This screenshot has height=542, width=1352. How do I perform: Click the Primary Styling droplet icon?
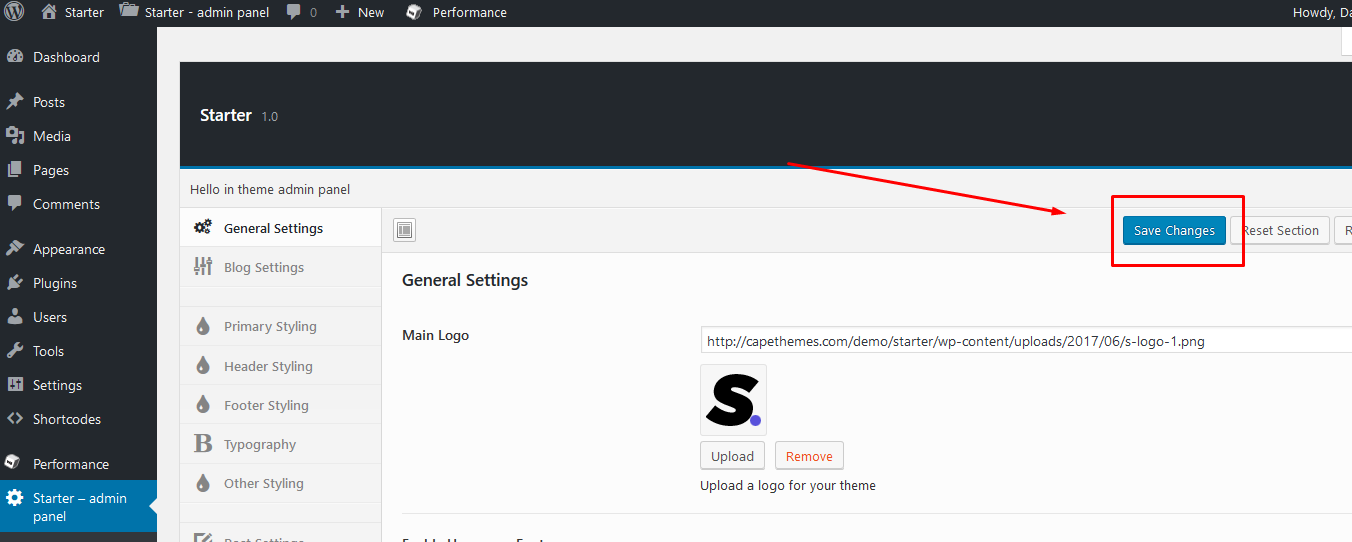203,326
